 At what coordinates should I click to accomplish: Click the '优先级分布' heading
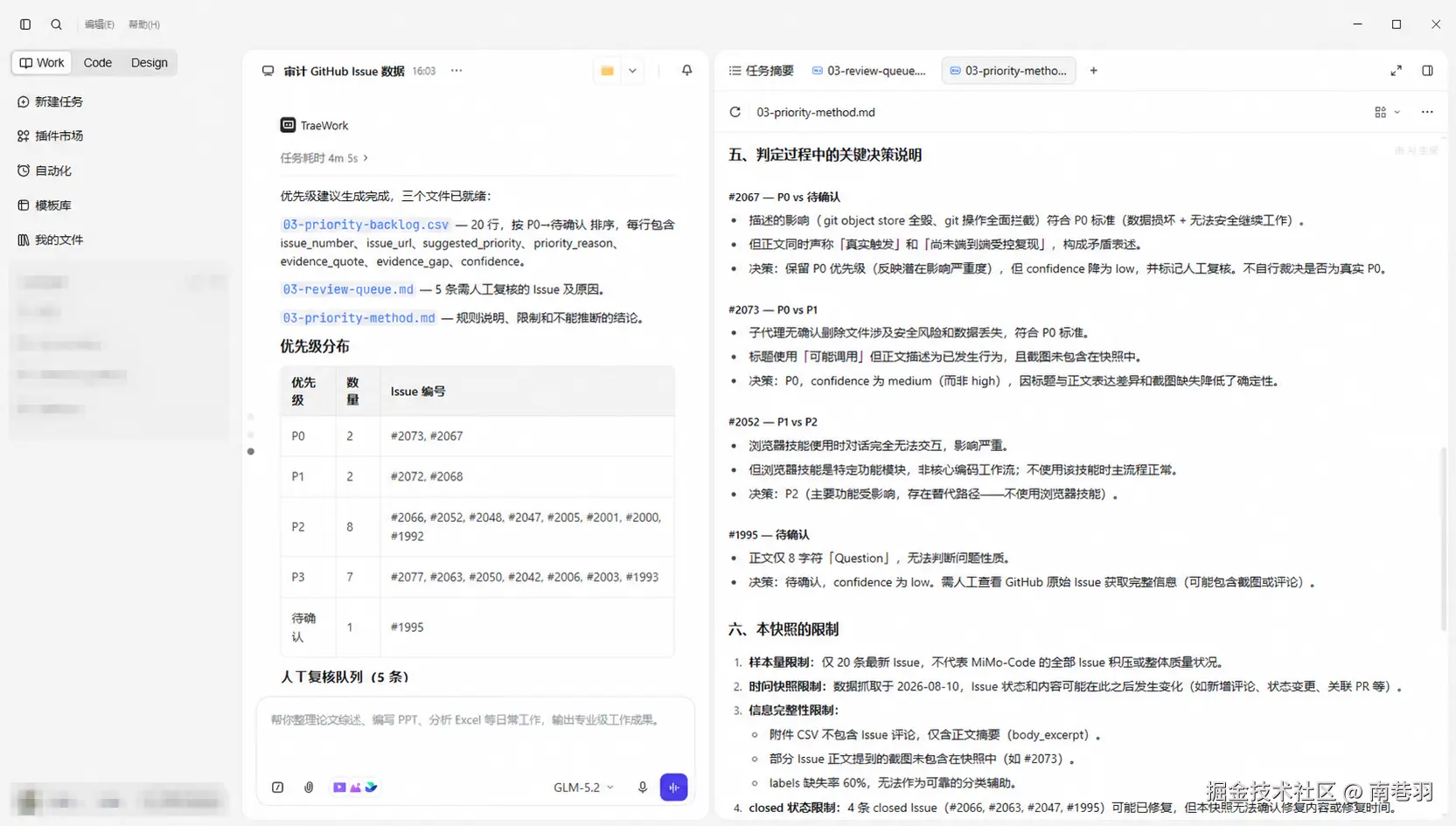coord(315,347)
